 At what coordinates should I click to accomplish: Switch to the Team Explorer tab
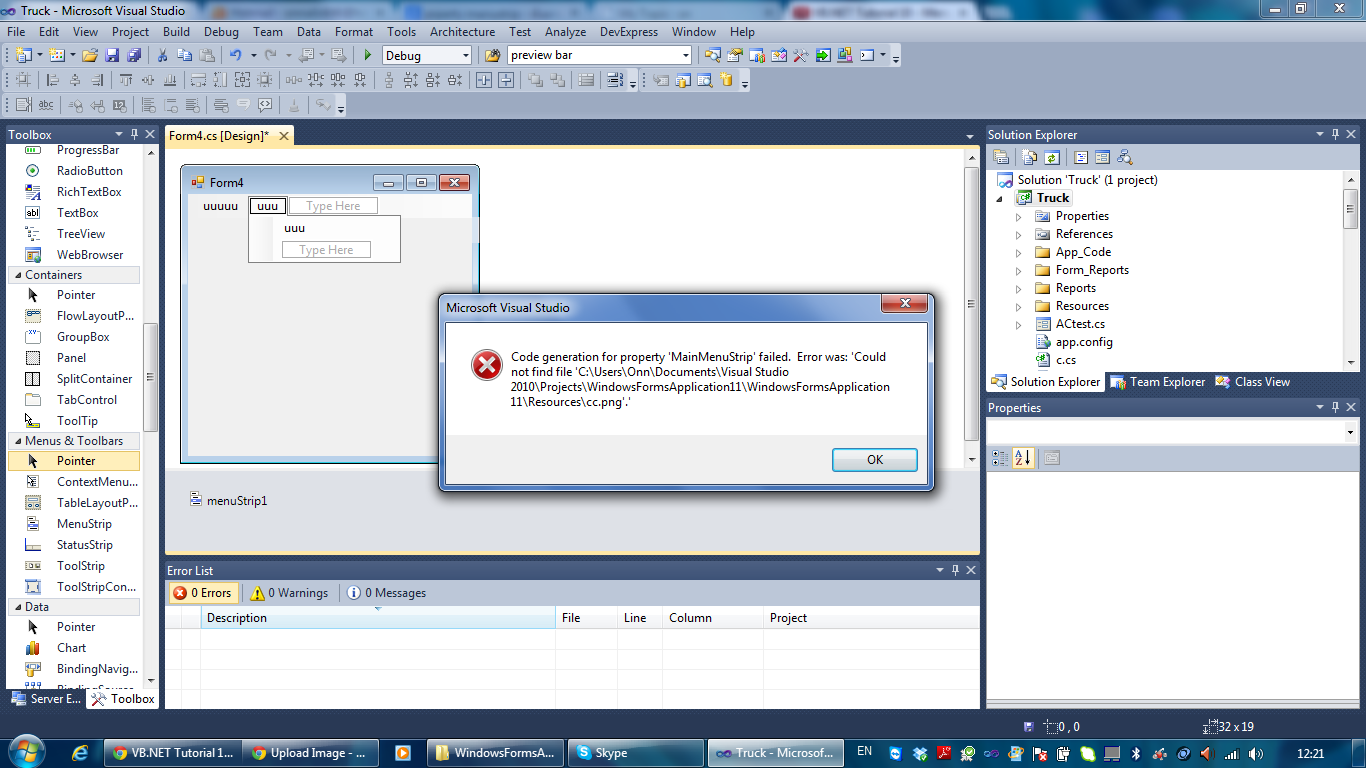(x=1158, y=382)
